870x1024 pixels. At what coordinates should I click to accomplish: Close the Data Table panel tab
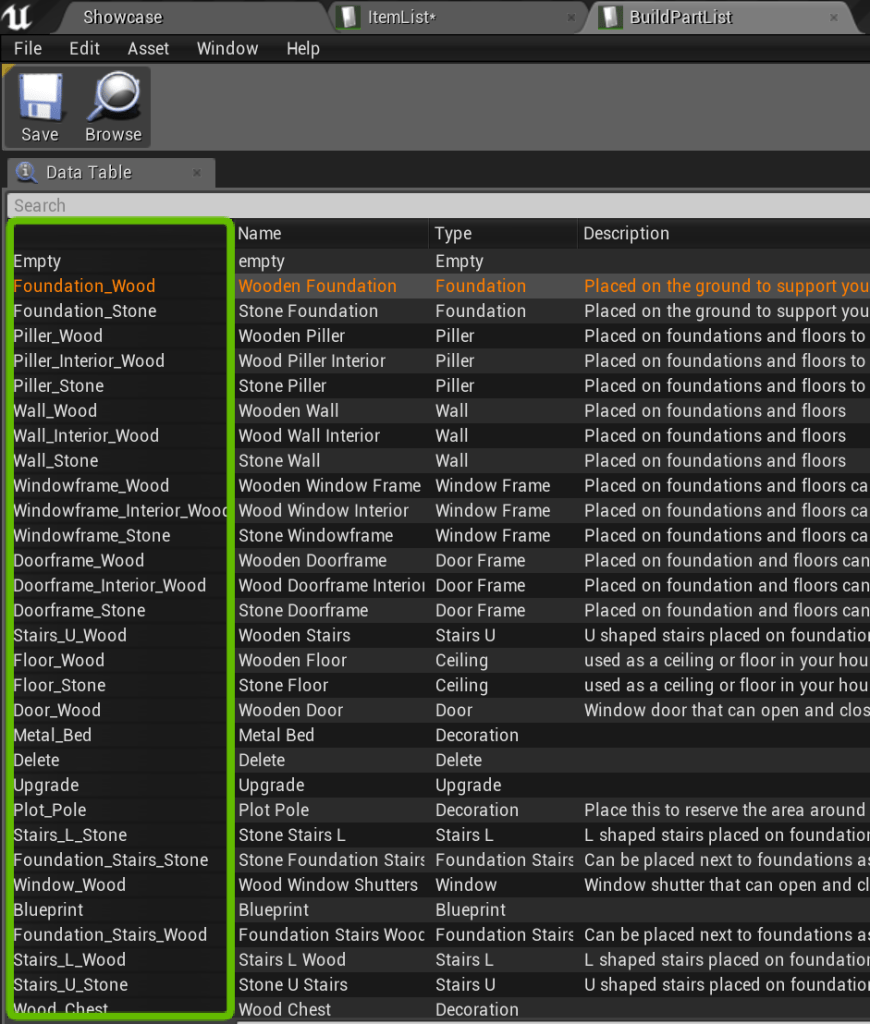[197, 173]
